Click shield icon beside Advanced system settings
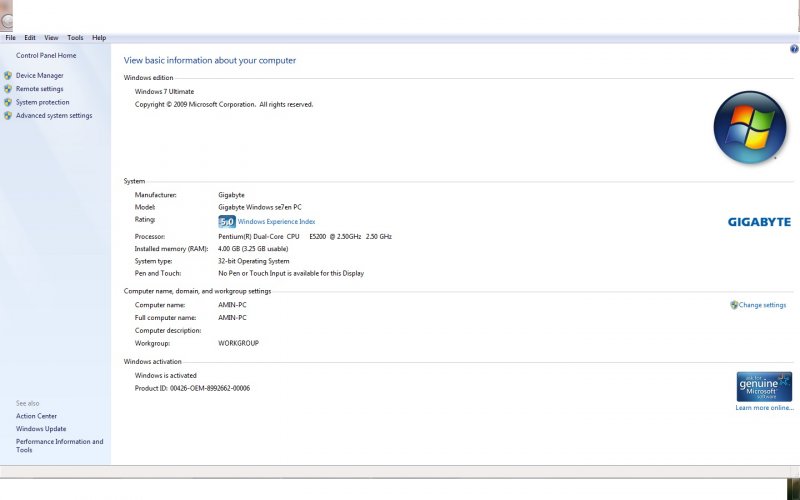This screenshot has width=800, height=500. pyautogui.click(x=8, y=116)
